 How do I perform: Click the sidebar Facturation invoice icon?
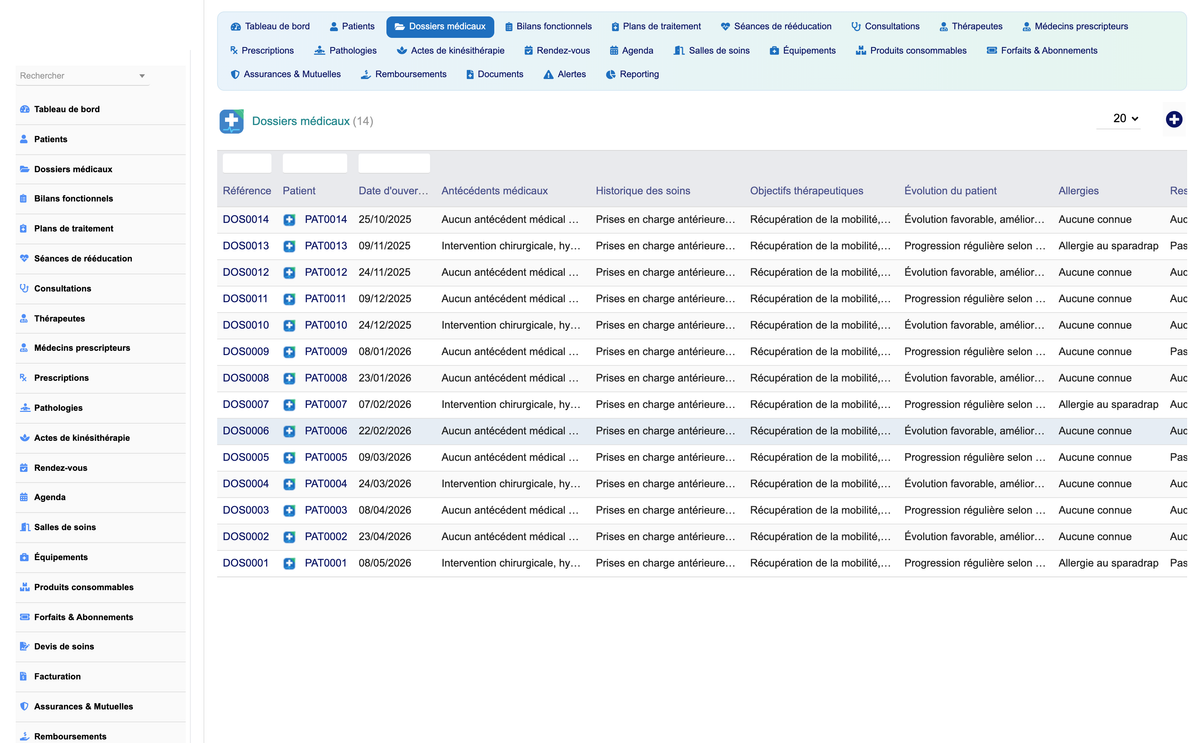[x=24, y=677]
